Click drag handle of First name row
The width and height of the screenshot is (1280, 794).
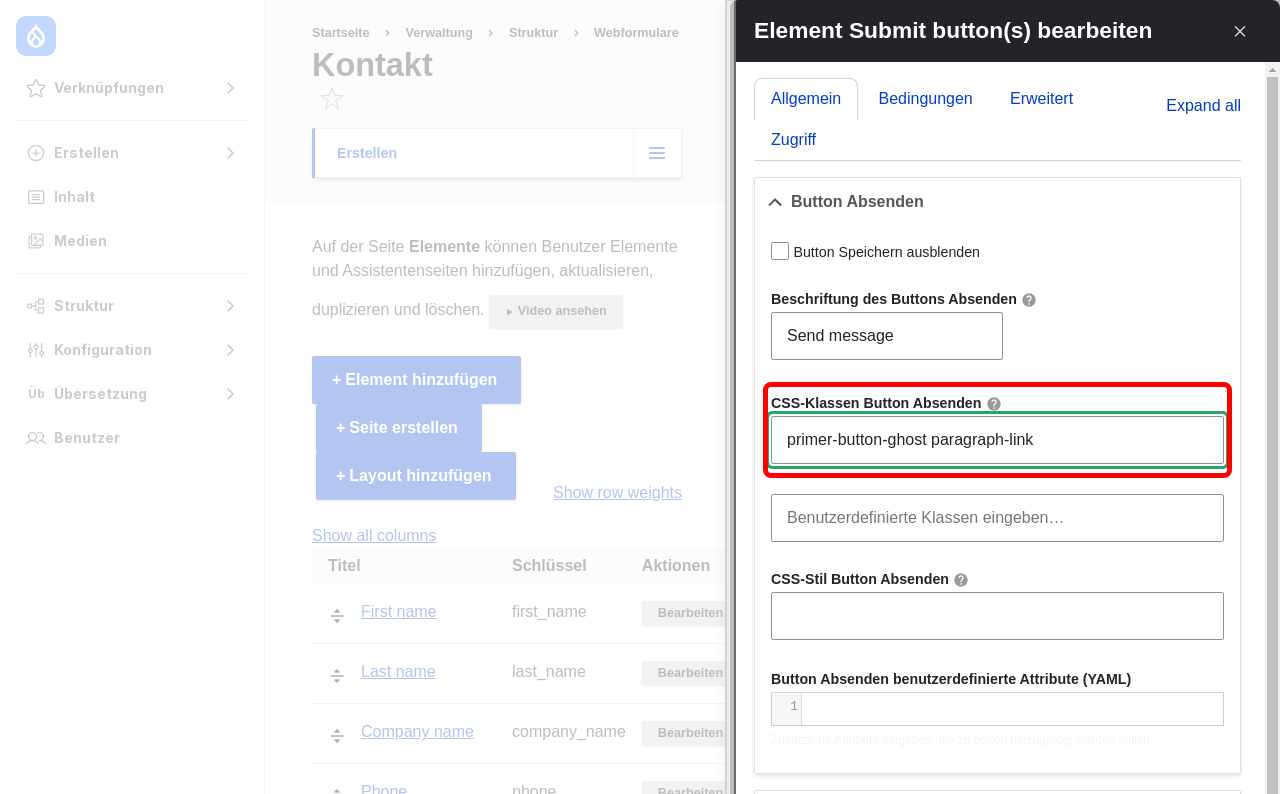coord(337,615)
